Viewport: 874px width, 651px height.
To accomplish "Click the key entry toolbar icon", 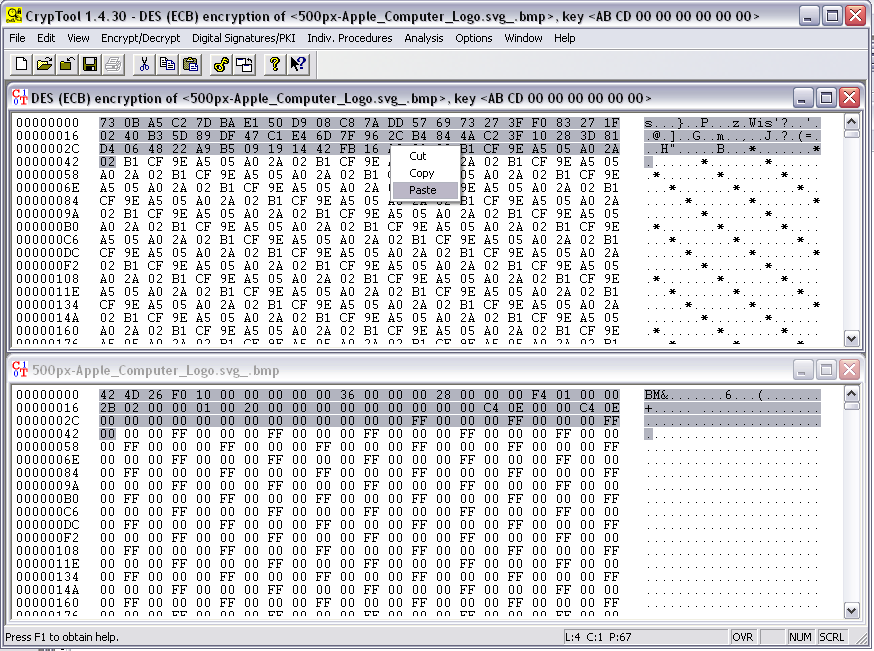I will point(221,64).
